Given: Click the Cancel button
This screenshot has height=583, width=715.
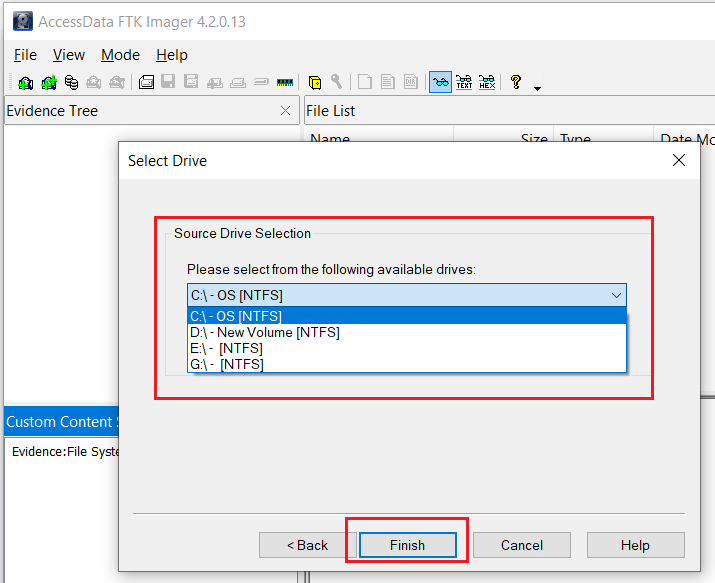Looking at the screenshot, I should point(522,545).
